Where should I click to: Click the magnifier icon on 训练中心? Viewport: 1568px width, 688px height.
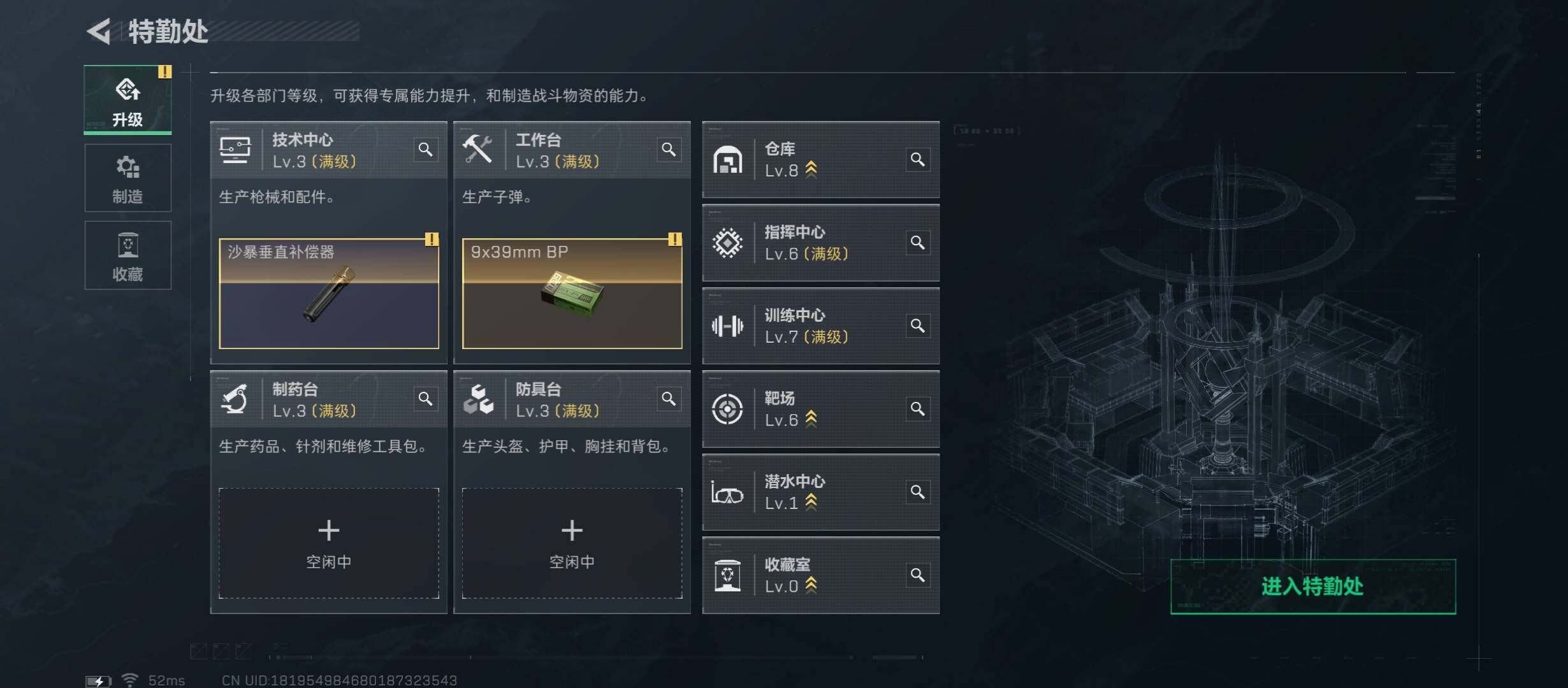918,326
